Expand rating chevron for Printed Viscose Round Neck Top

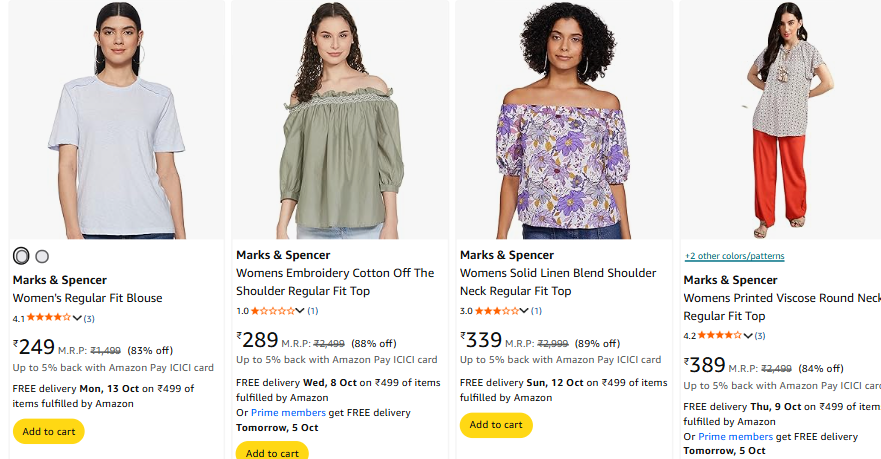click(x=750, y=336)
